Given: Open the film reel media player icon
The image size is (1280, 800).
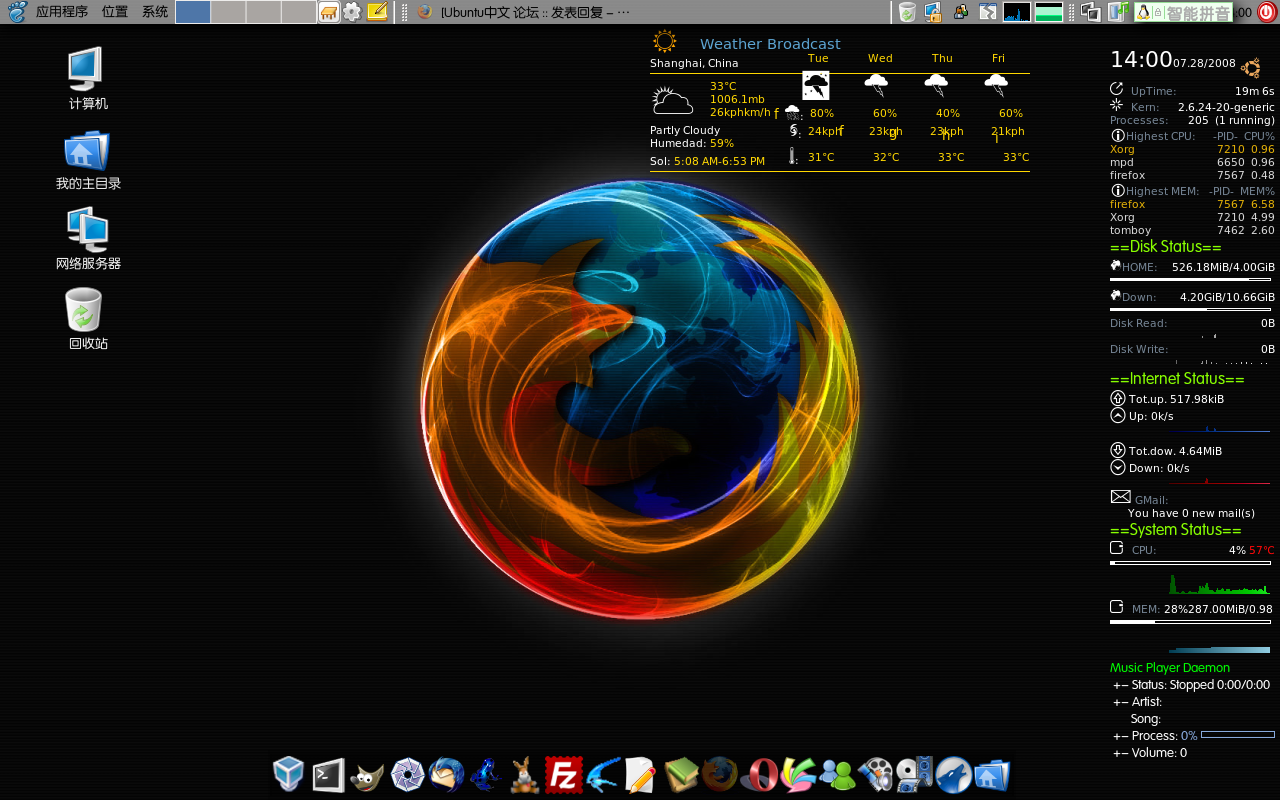Looking at the screenshot, I should pos(876,775).
